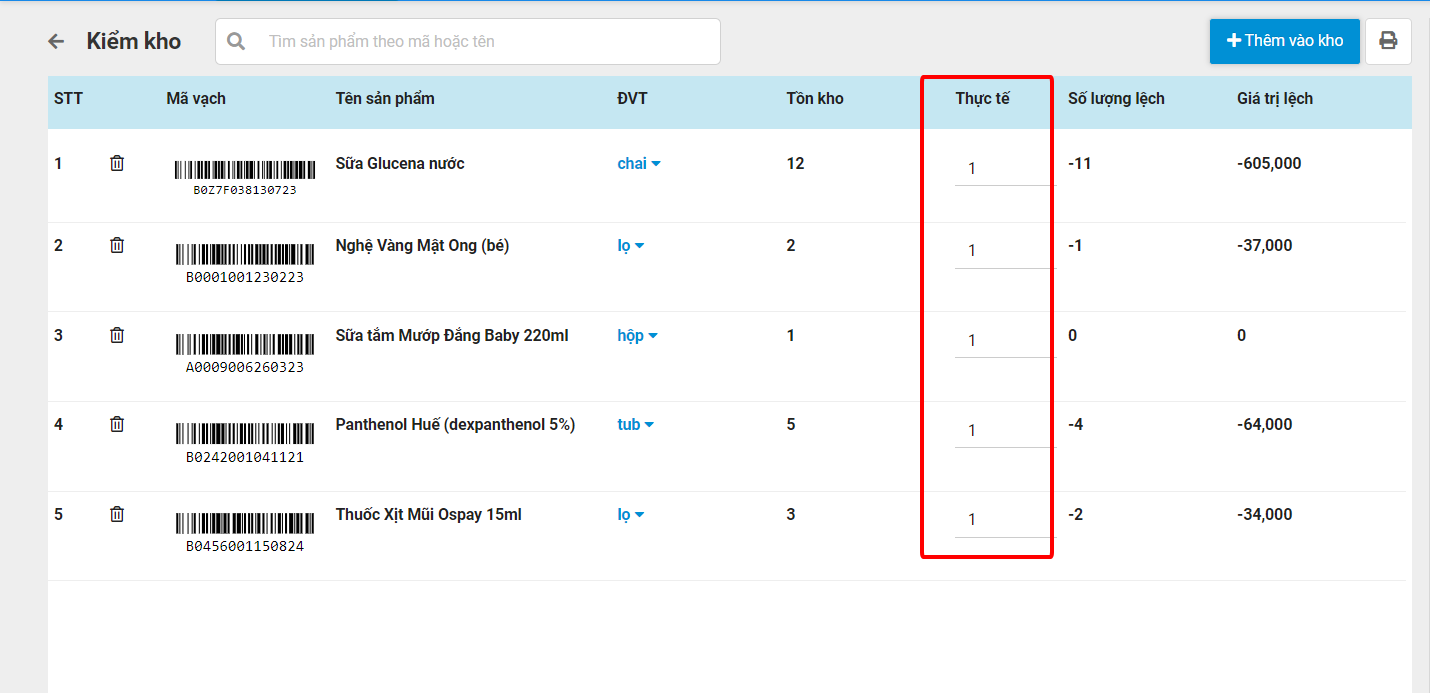Delete the Sữa Glucena nước row

(x=117, y=163)
